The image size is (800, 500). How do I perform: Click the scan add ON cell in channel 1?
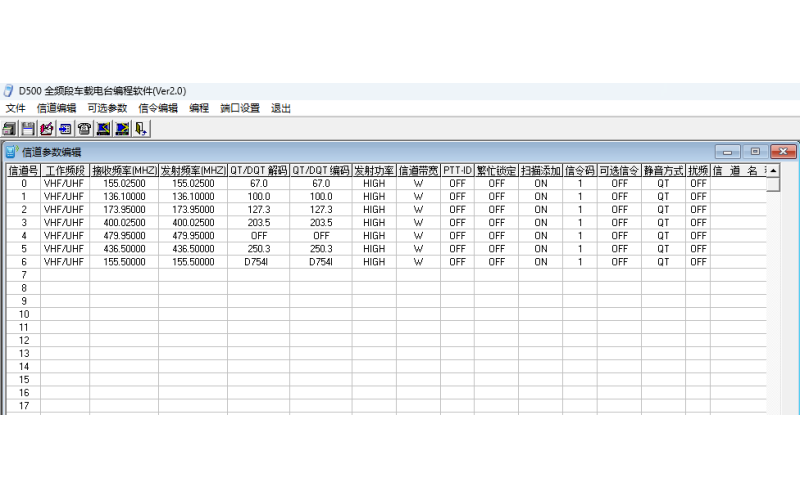tap(541, 196)
